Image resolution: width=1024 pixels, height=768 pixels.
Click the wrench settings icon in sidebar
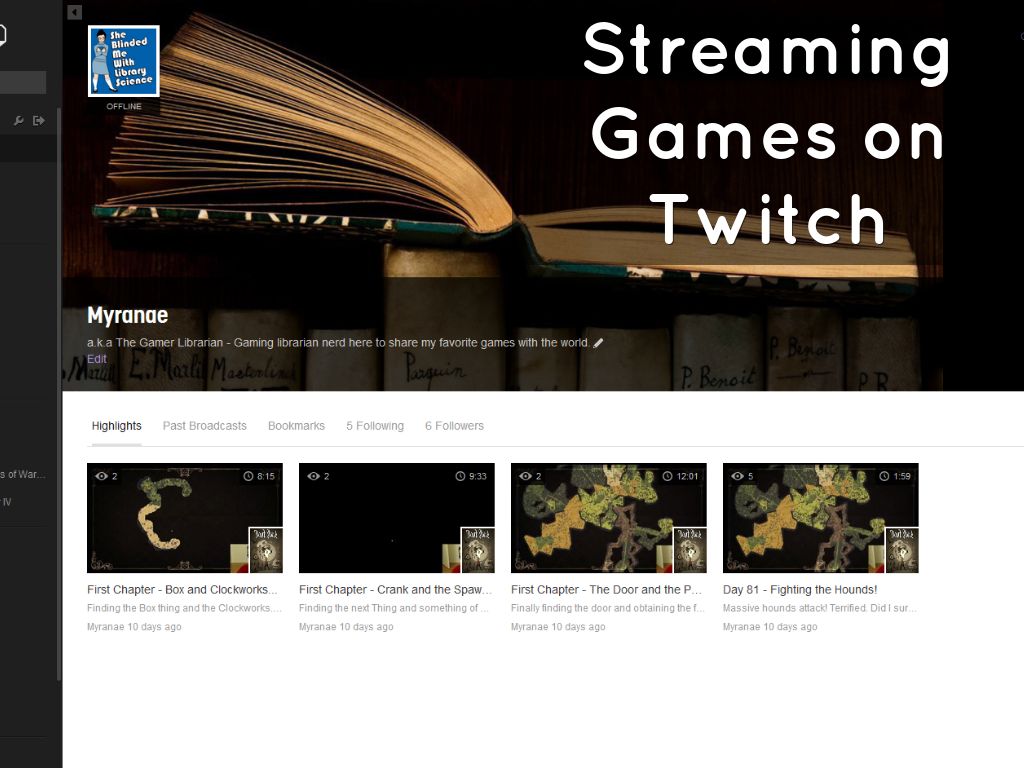pos(19,121)
